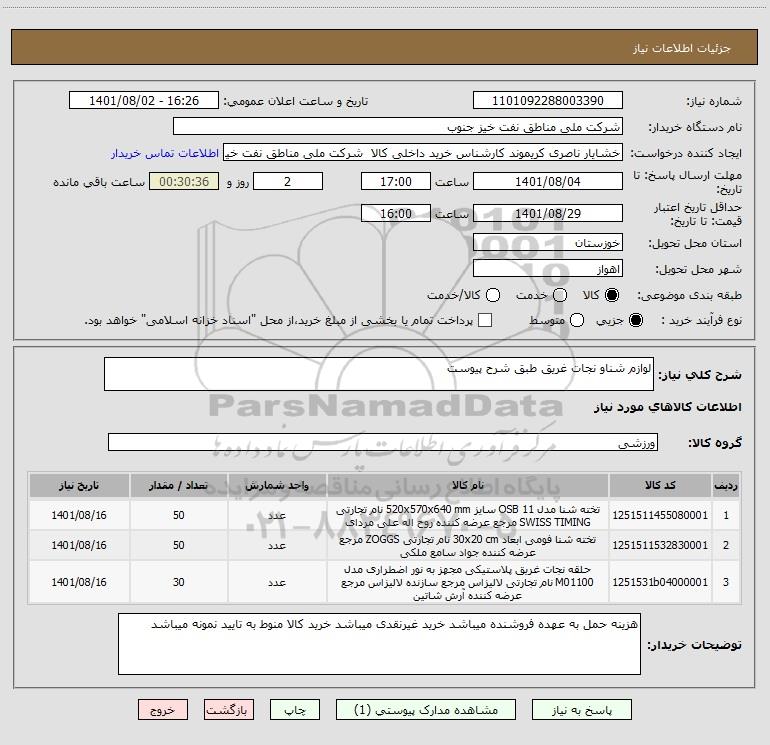Click the response deadline date 1401/08/04 field
770x745 pixels.
548,181
